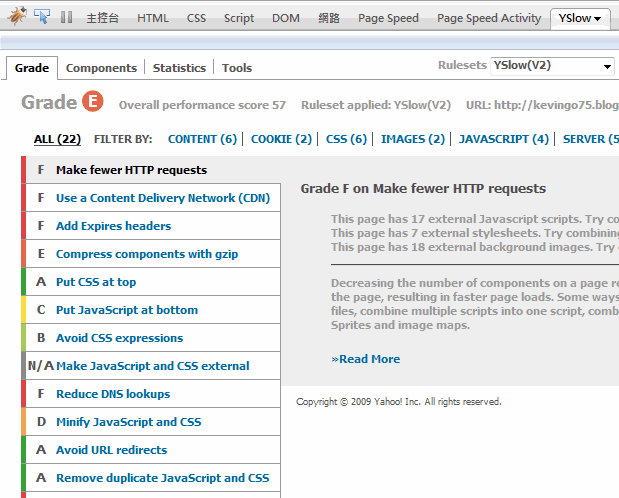Filter rules by CONTENT (6)
The width and height of the screenshot is (619, 498).
point(202,139)
